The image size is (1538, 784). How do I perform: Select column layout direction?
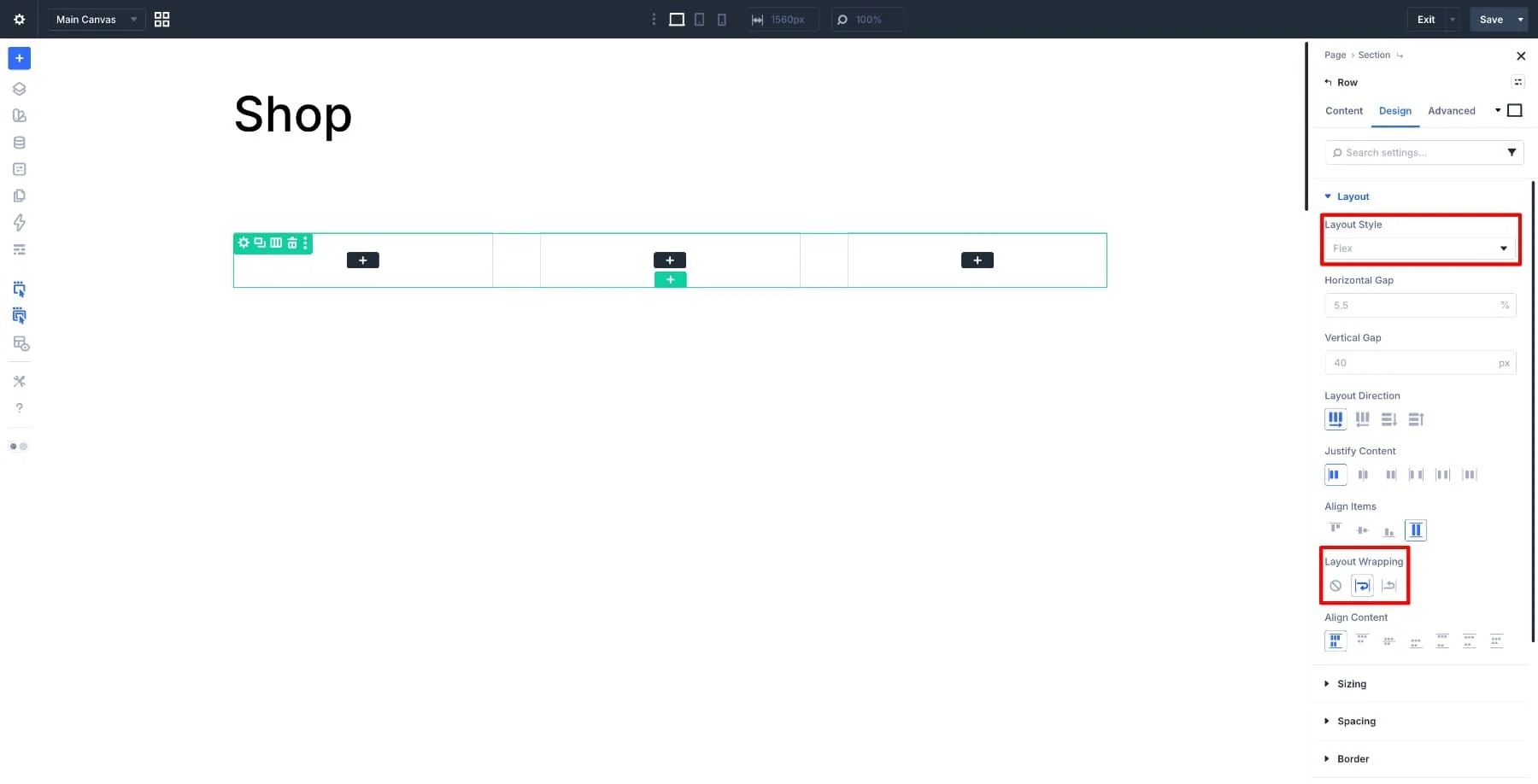pos(1389,419)
